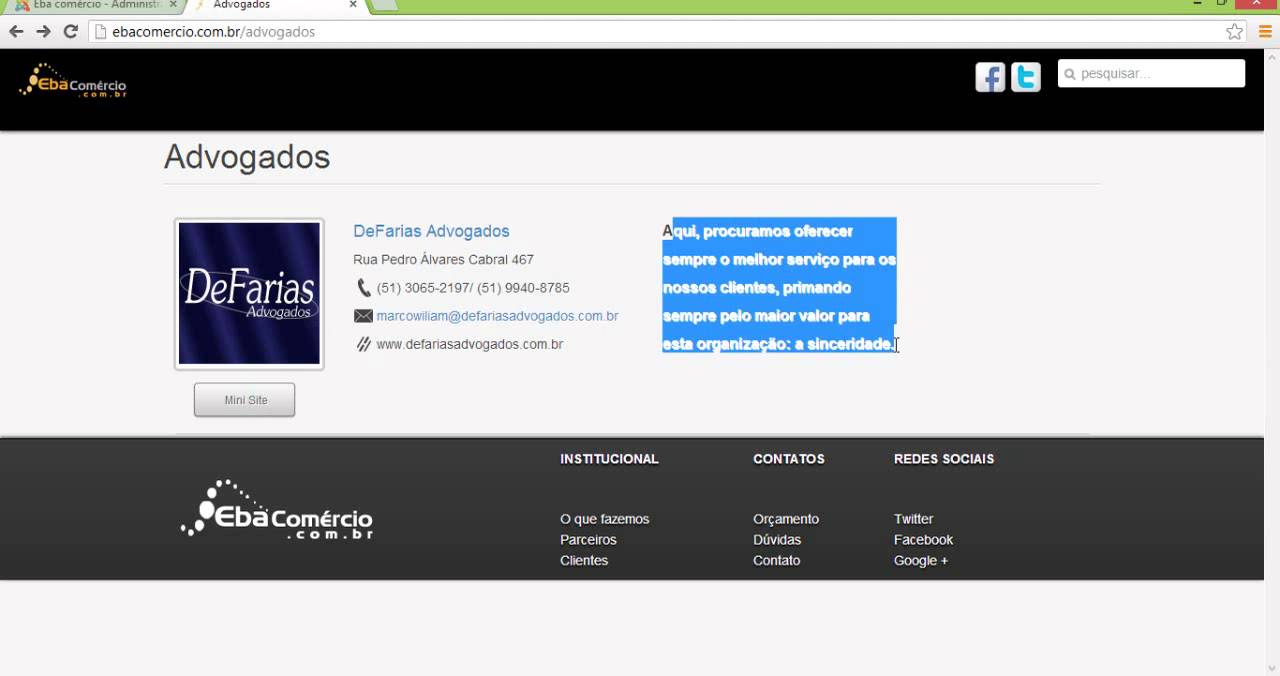This screenshot has width=1280, height=676.
Task: Click the marcowiliam email address link
Action: click(x=497, y=316)
